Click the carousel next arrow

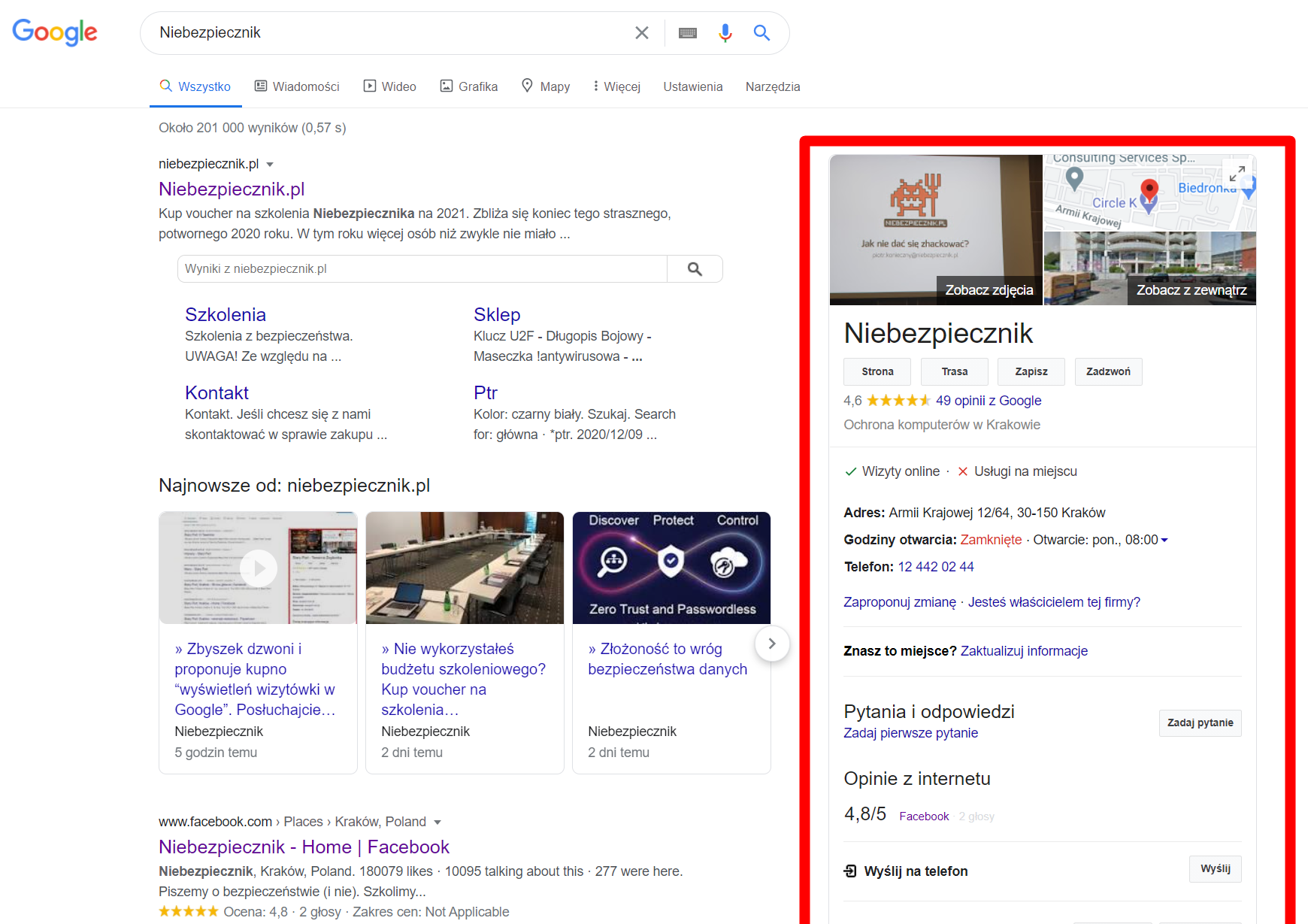[x=772, y=644]
